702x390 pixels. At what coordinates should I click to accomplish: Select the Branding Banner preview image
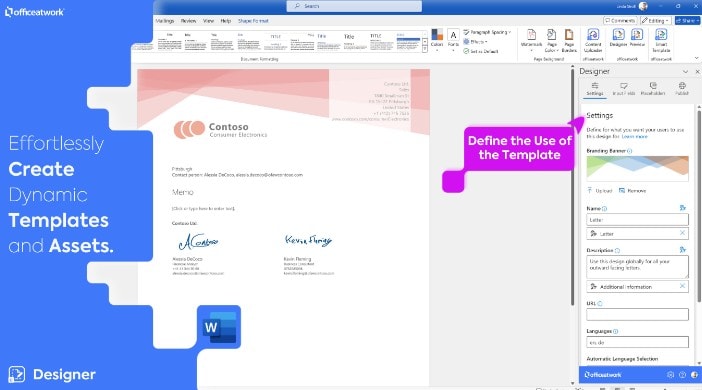tap(638, 168)
